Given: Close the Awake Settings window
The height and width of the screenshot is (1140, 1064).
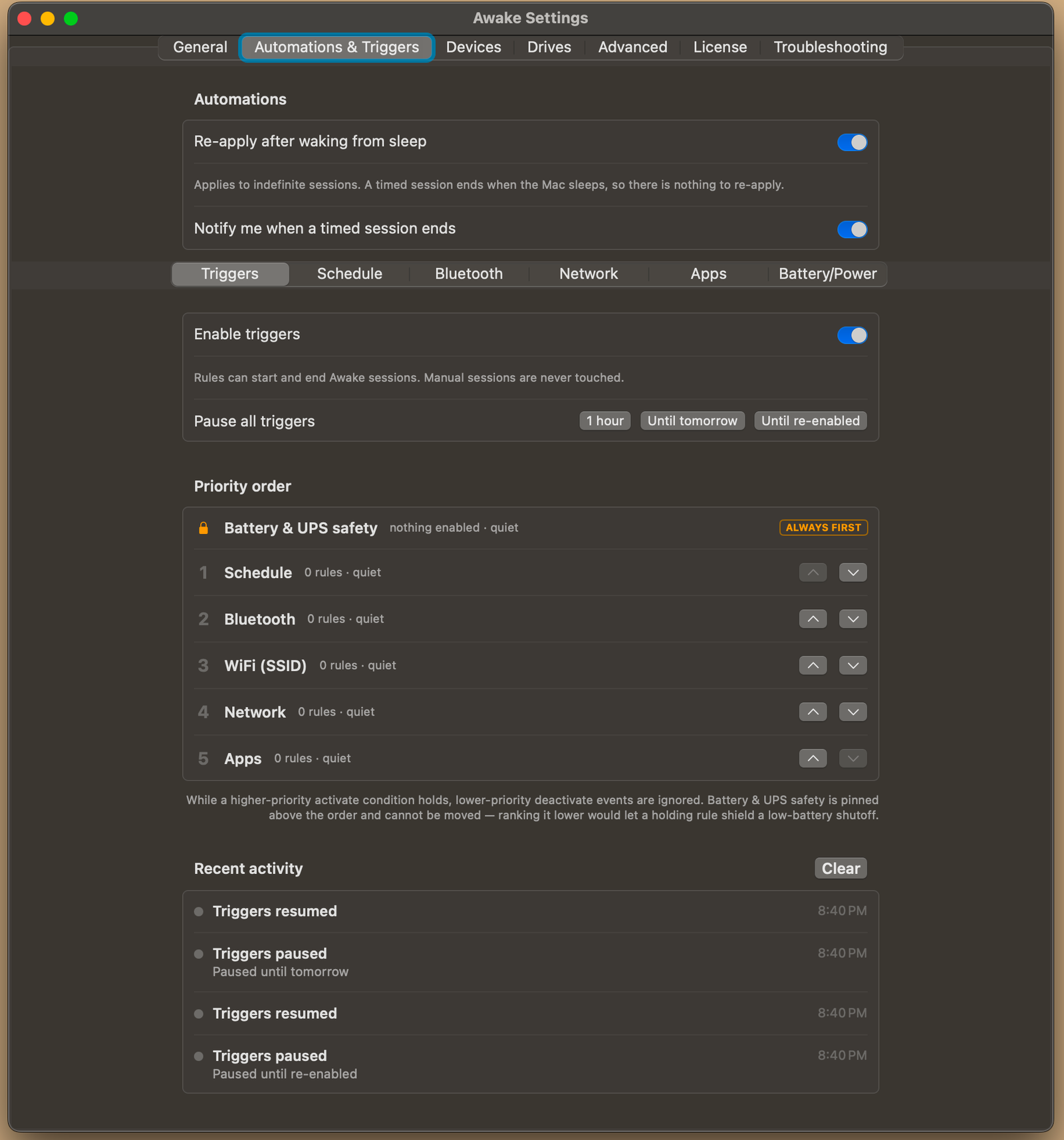Looking at the screenshot, I should 25,19.
